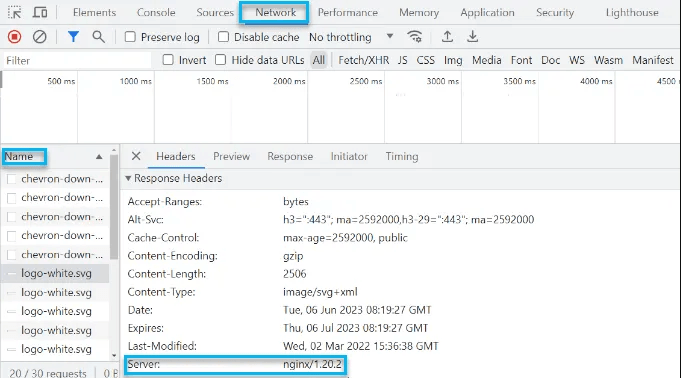
Task: Import HAR file upload icon
Action: pos(447,37)
